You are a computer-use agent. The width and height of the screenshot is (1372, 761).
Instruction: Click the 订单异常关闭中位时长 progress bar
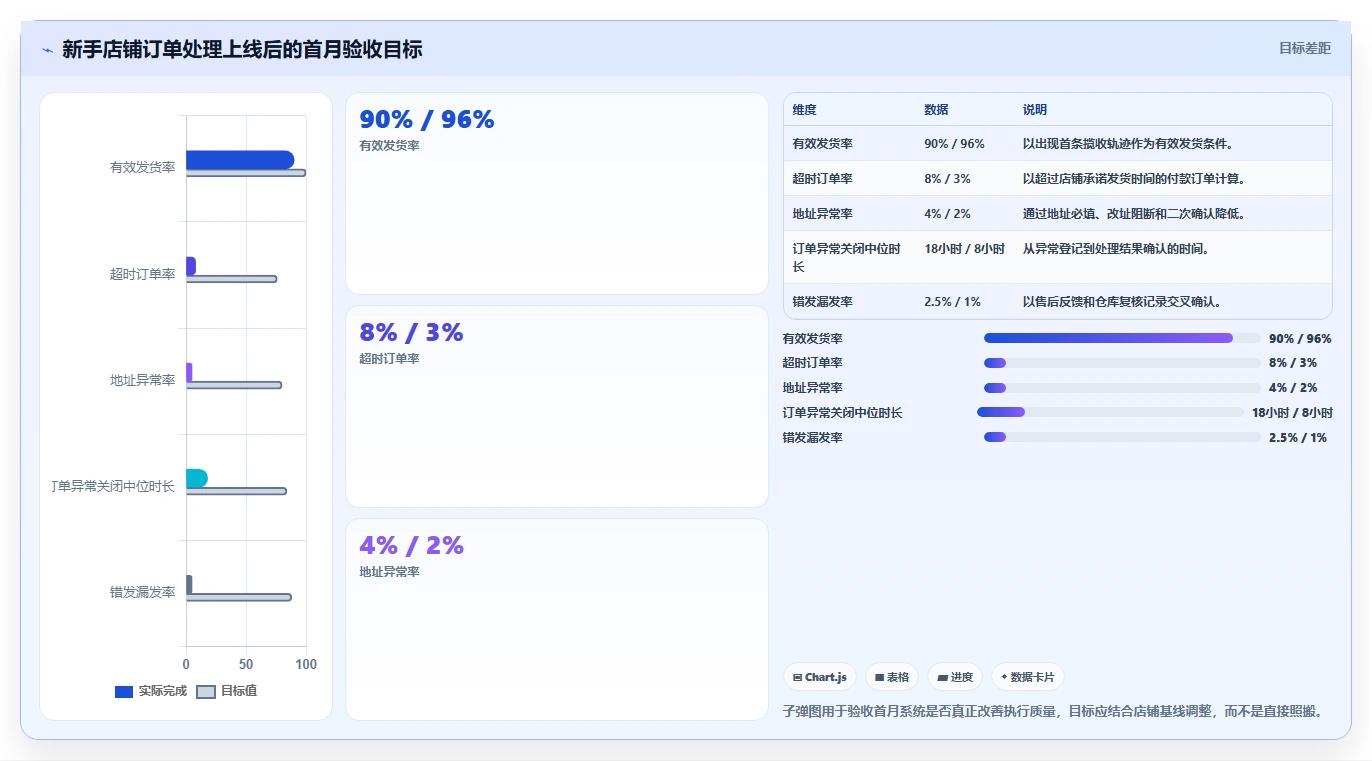pos(1110,412)
